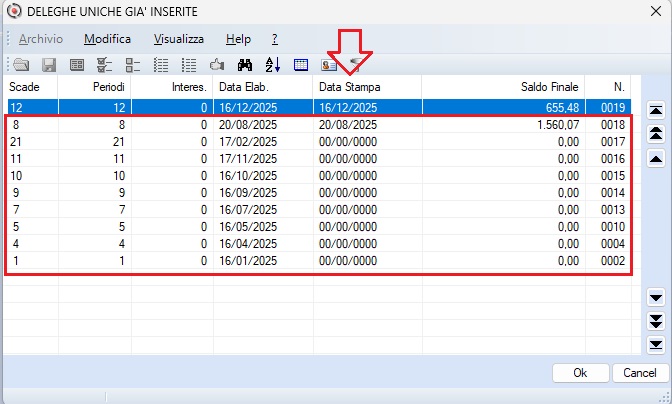Click the single up arrow scroll button
This screenshot has height=404, width=672.
click(656, 159)
